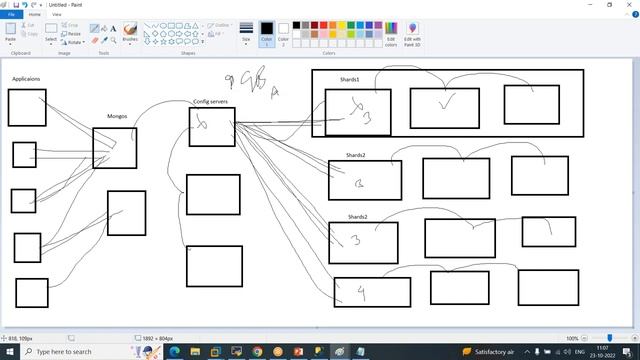Select the Down arrow shape
Image resolution: width=640 pixels, height=360 pixels.
147,42
